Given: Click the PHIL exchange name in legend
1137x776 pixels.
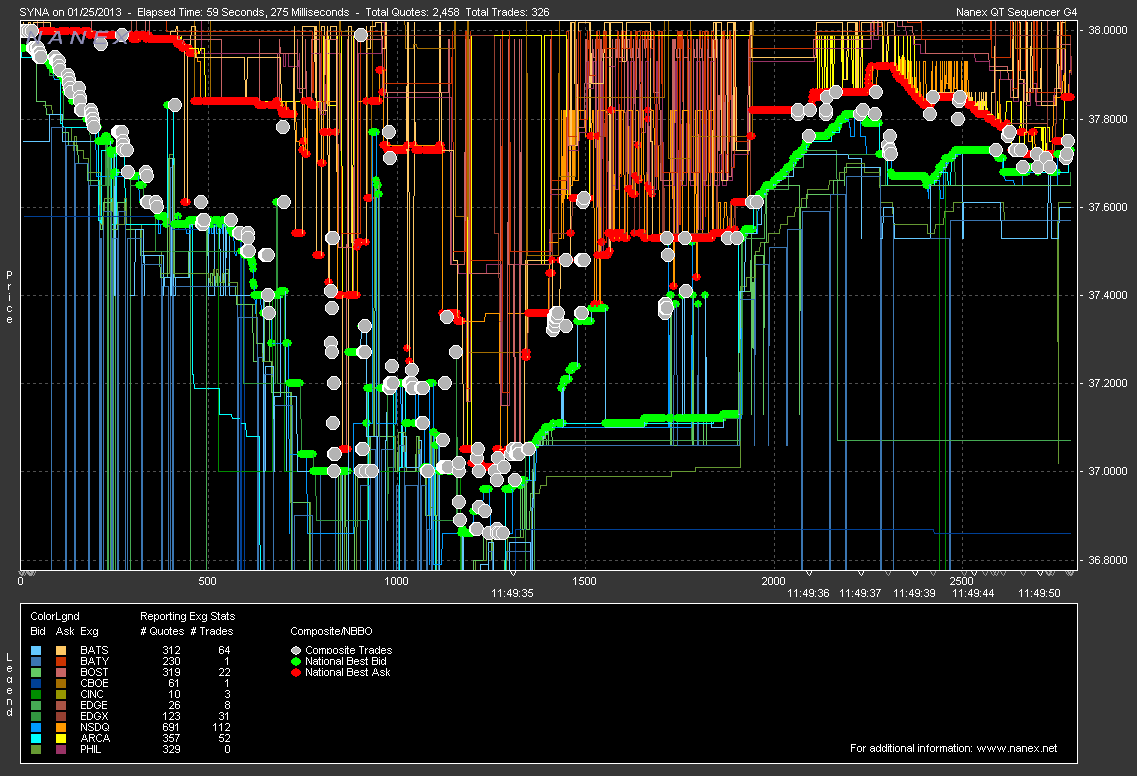Looking at the screenshot, I should (x=91, y=749).
